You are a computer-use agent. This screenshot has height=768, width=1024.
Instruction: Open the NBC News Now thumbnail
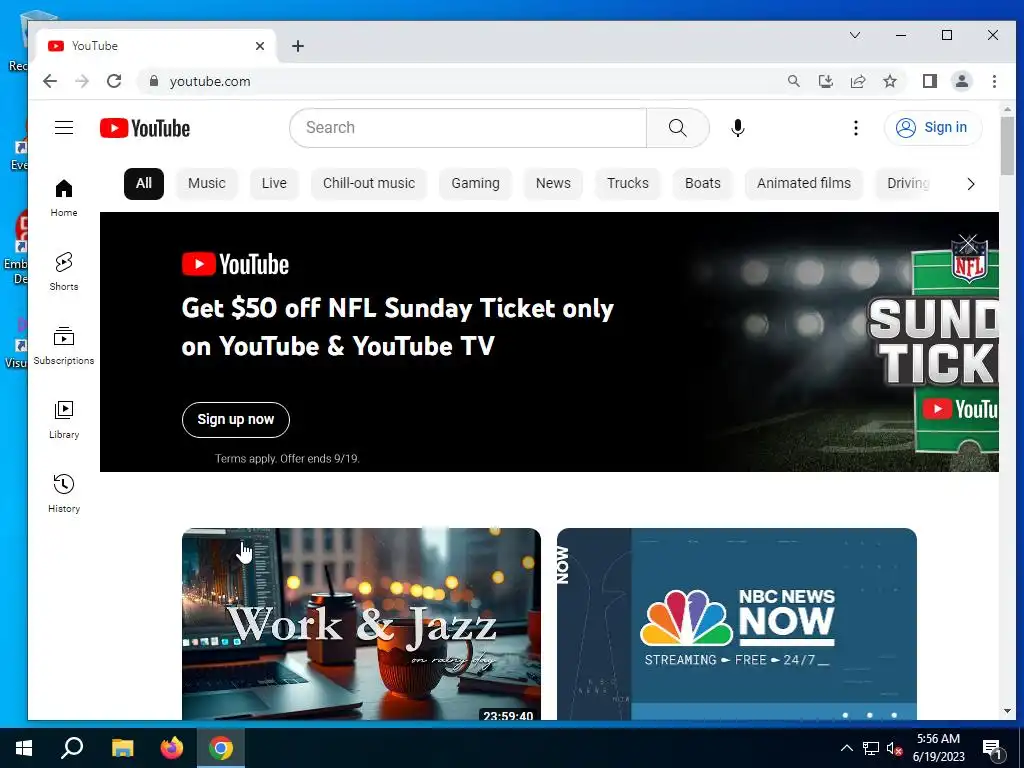pyautogui.click(x=737, y=624)
